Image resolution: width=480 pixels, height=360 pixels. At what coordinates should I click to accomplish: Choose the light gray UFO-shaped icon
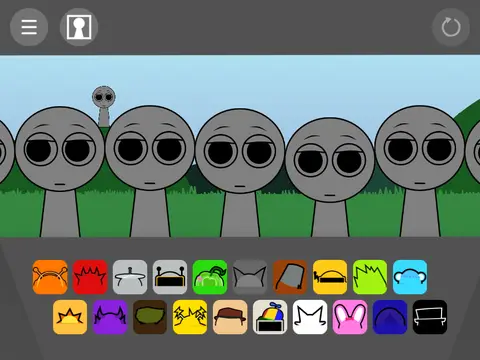point(130,277)
